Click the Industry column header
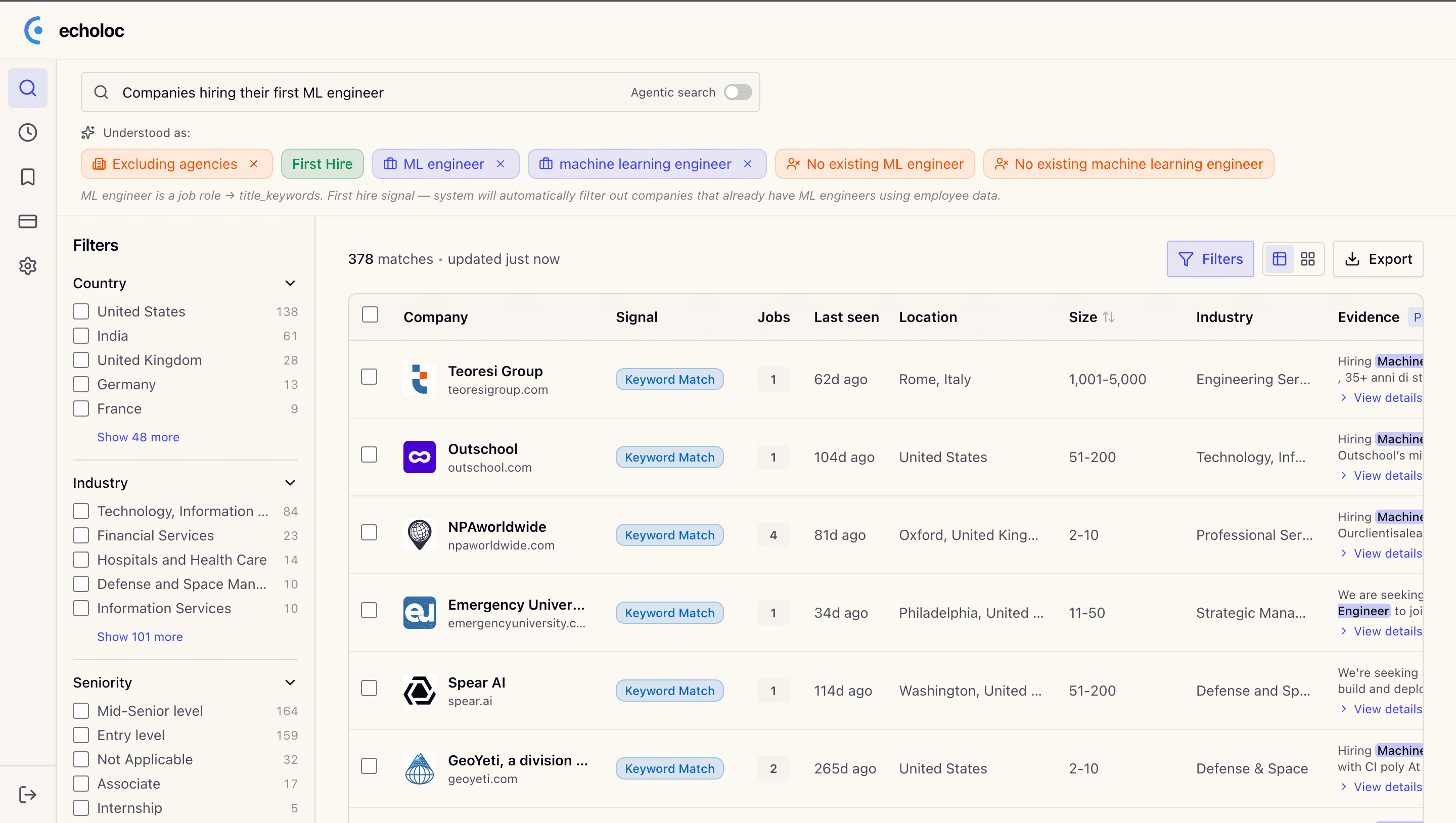The height and width of the screenshot is (823, 1456). point(1224,317)
